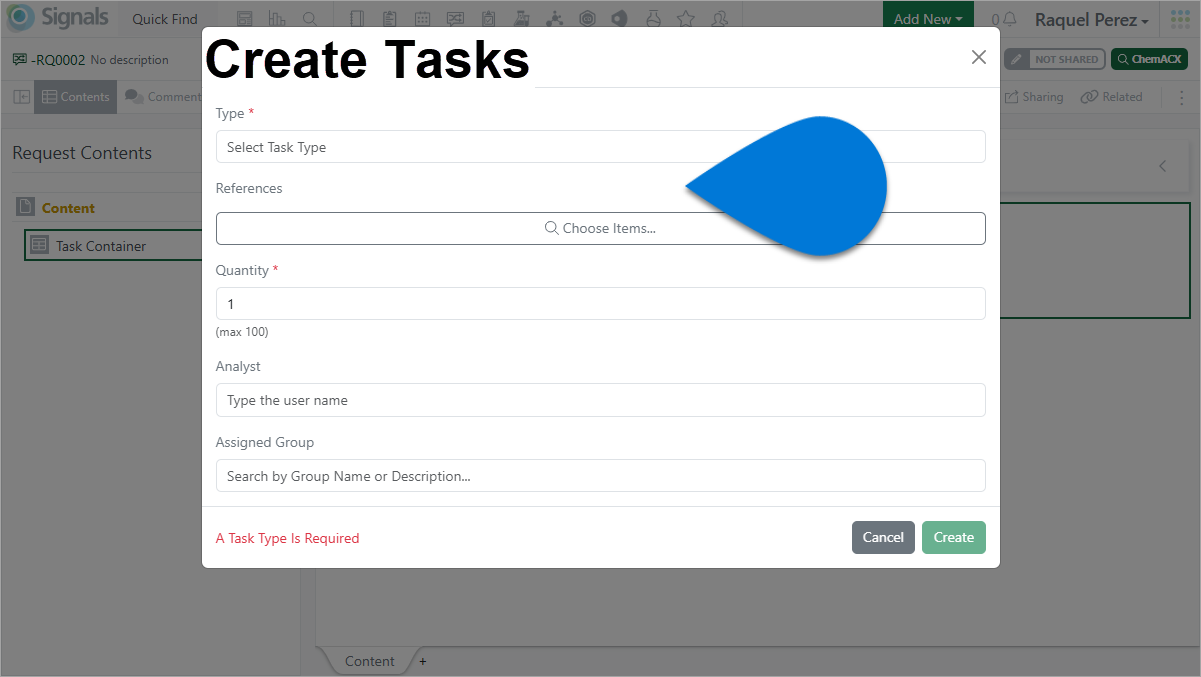The height and width of the screenshot is (677, 1201).
Task: Click the request icon next to -RQ0002
Action: [x=19, y=59]
